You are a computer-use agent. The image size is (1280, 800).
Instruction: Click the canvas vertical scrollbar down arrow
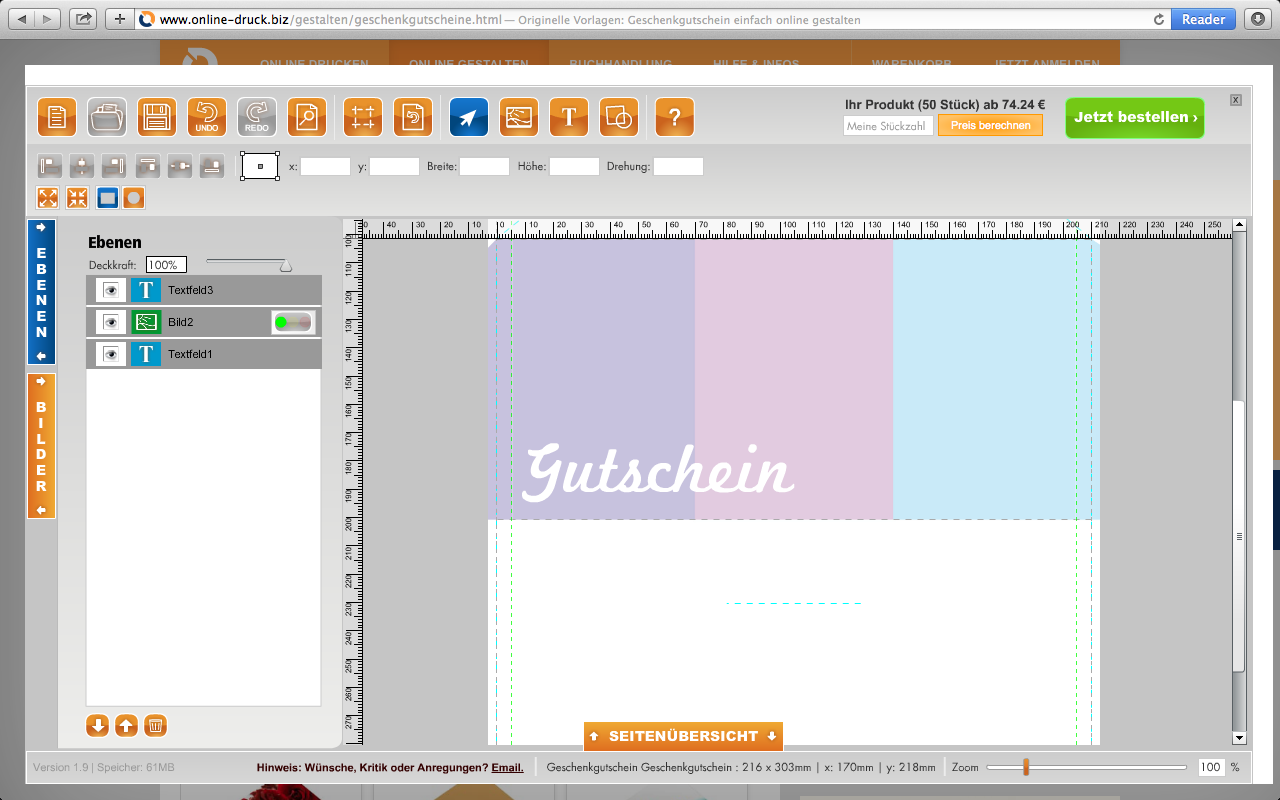click(x=1240, y=738)
